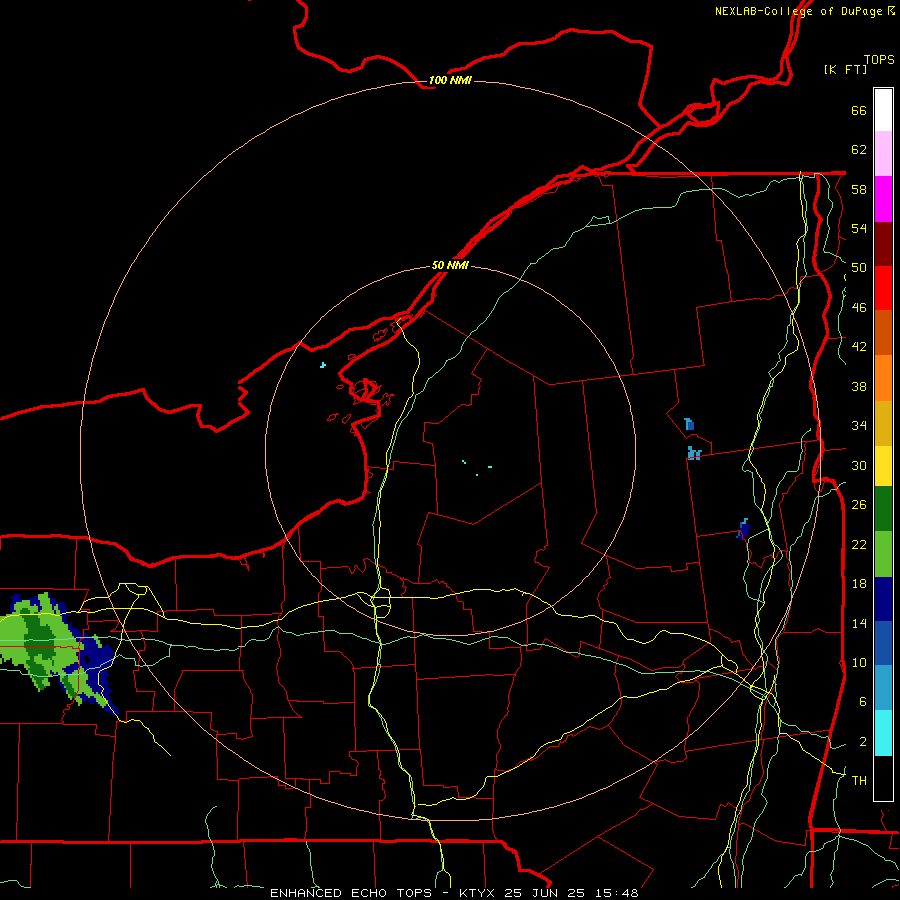Pick the light green legend swatch
900x900 pixels.
pyautogui.click(x=883, y=554)
